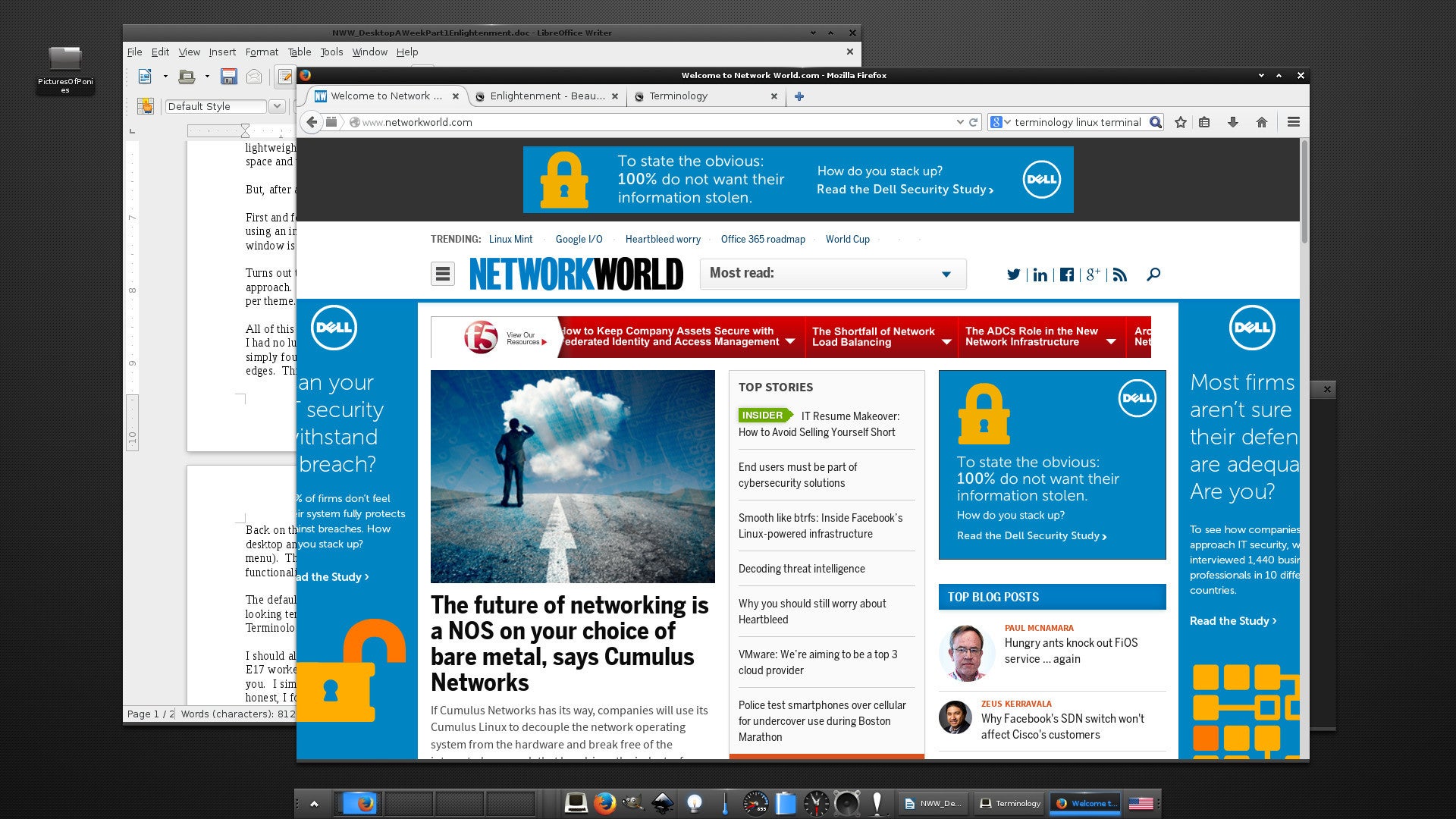Open the Tools menu in LibreOffice Writer
The image size is (1456, 819).
[x=331, y=52]
